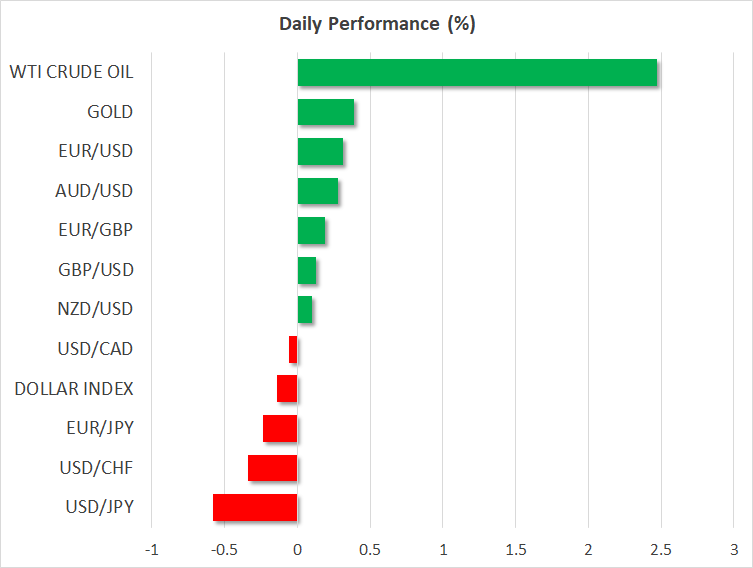Viewport: 753px width, 568px height.
Task: Click the EUR/USD green bar
Action: 320,152
